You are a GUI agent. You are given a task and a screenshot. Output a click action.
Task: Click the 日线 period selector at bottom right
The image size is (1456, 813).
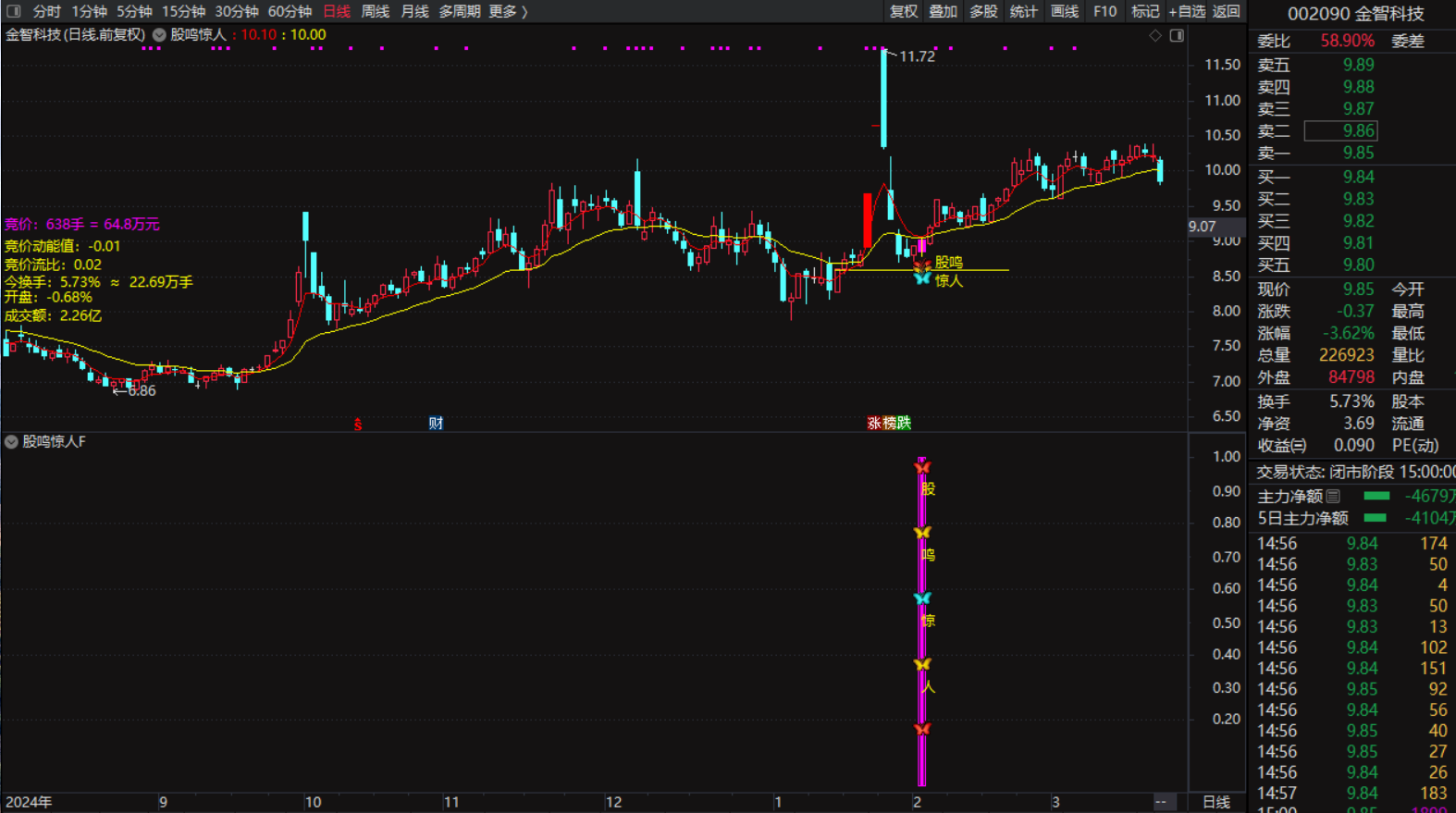(x=1215, y=802)
